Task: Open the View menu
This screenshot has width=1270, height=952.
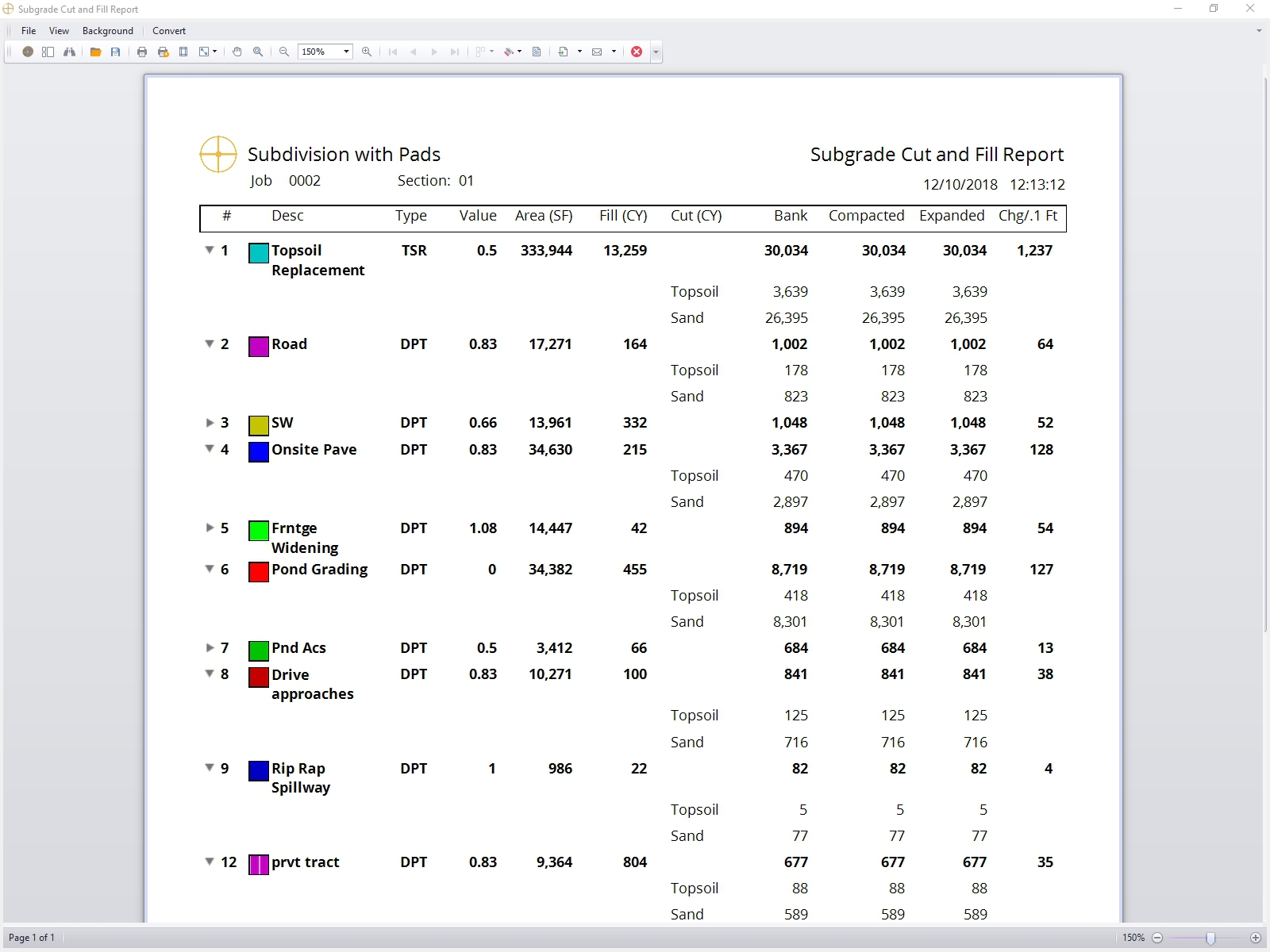Action: [59, 31]
